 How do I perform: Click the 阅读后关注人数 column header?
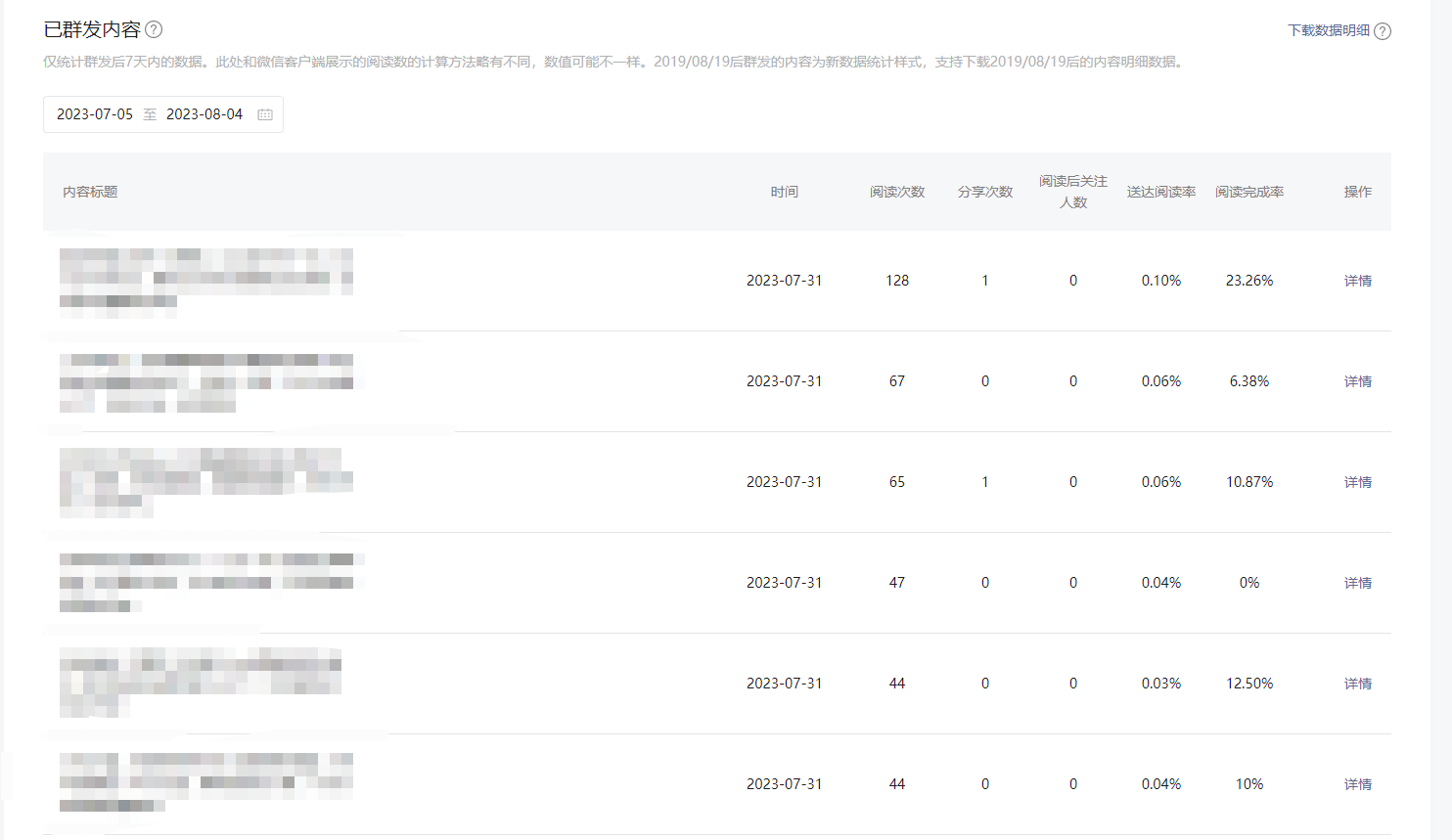(x=1072, y=192)
